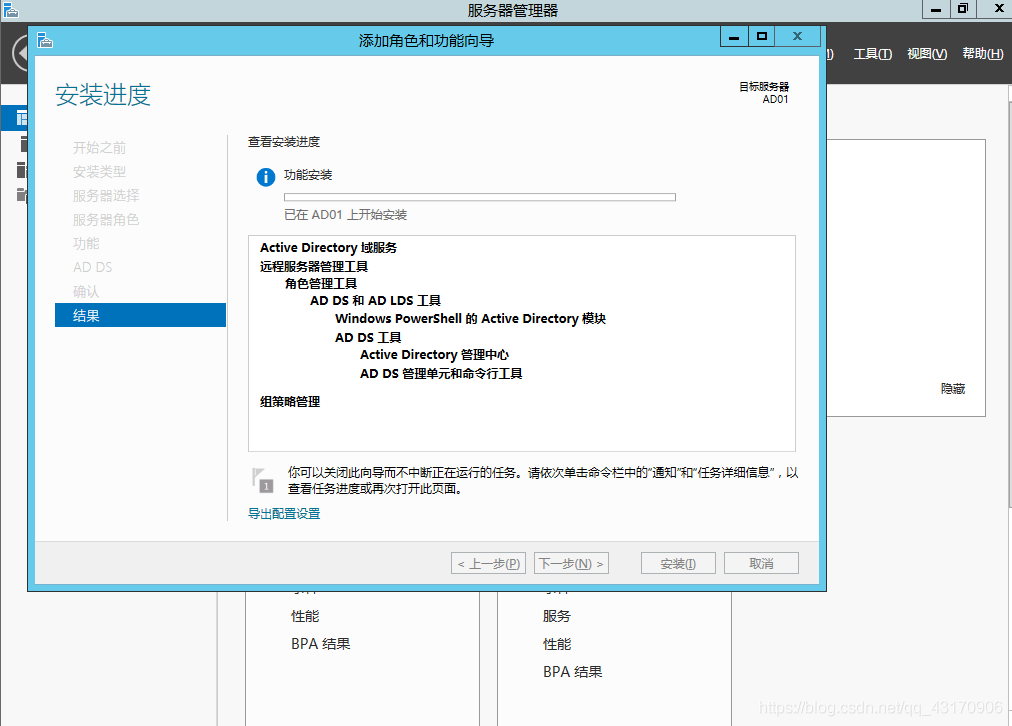Open the 工具(T) menu
The width and height of the screenshot is (1012, 726).
pyautogui.click(x=872, y=54)
